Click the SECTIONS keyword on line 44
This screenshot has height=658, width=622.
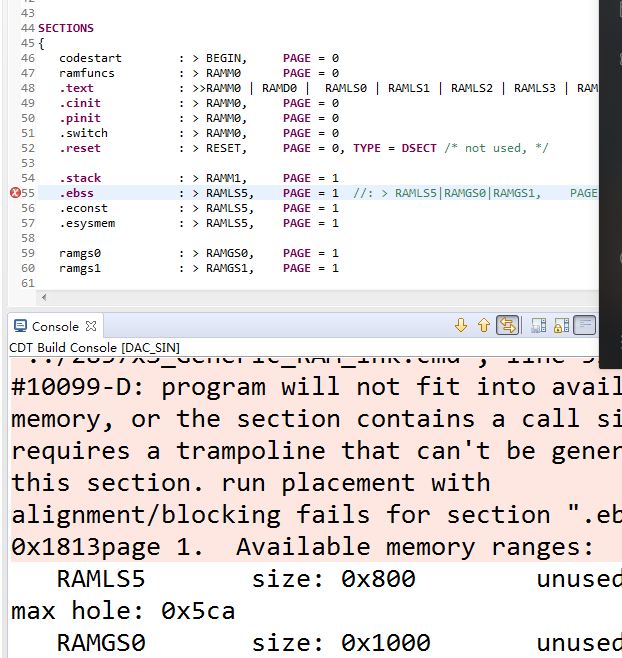66,28
